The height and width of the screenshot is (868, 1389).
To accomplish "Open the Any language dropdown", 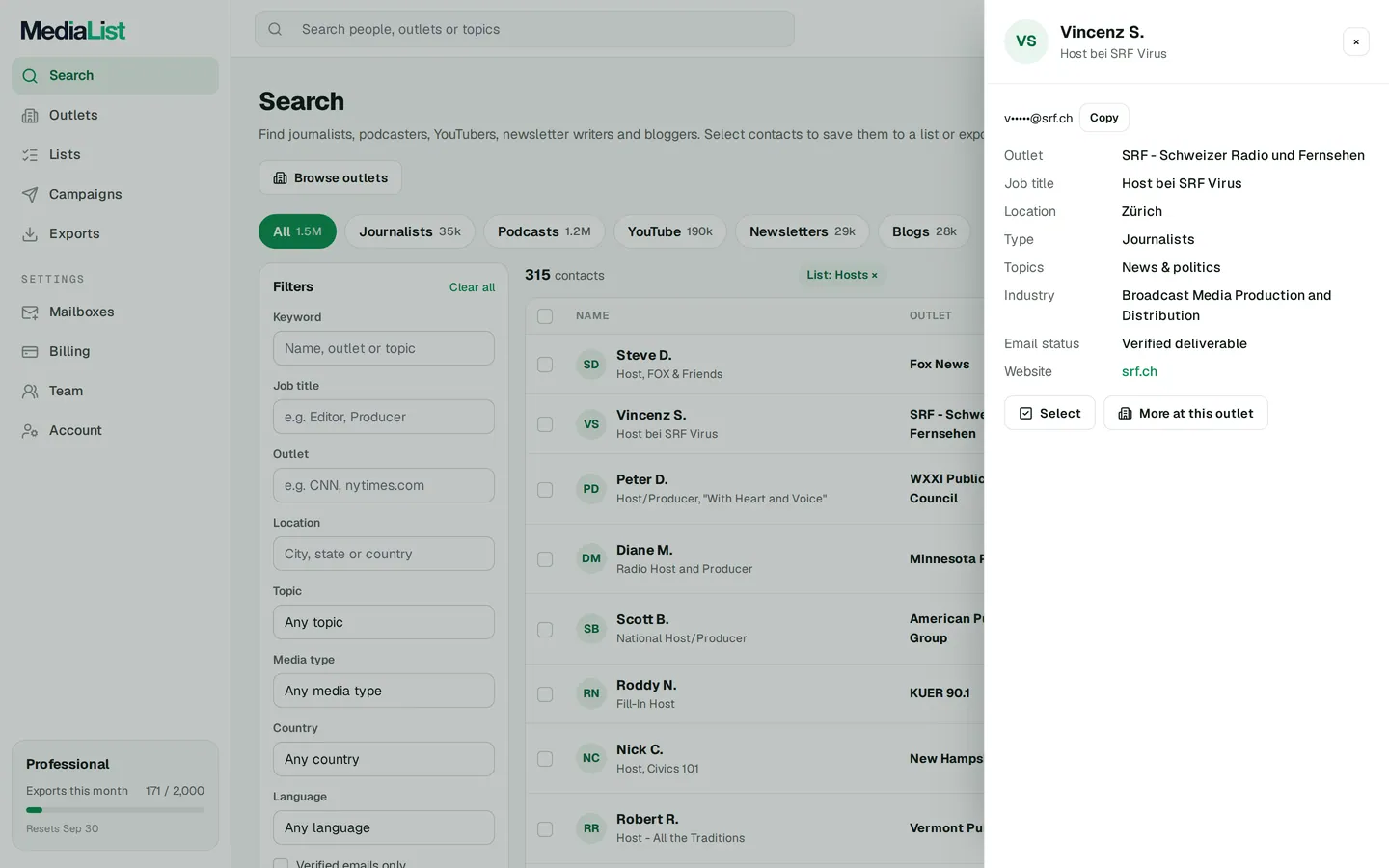I will (x=384, y=827).
